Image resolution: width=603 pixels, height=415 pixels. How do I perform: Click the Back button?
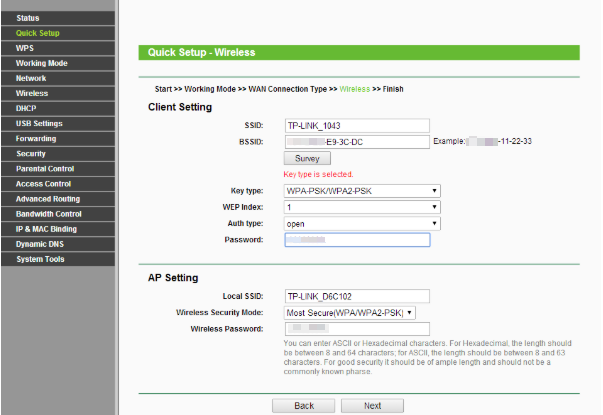[x=304, y=406]
